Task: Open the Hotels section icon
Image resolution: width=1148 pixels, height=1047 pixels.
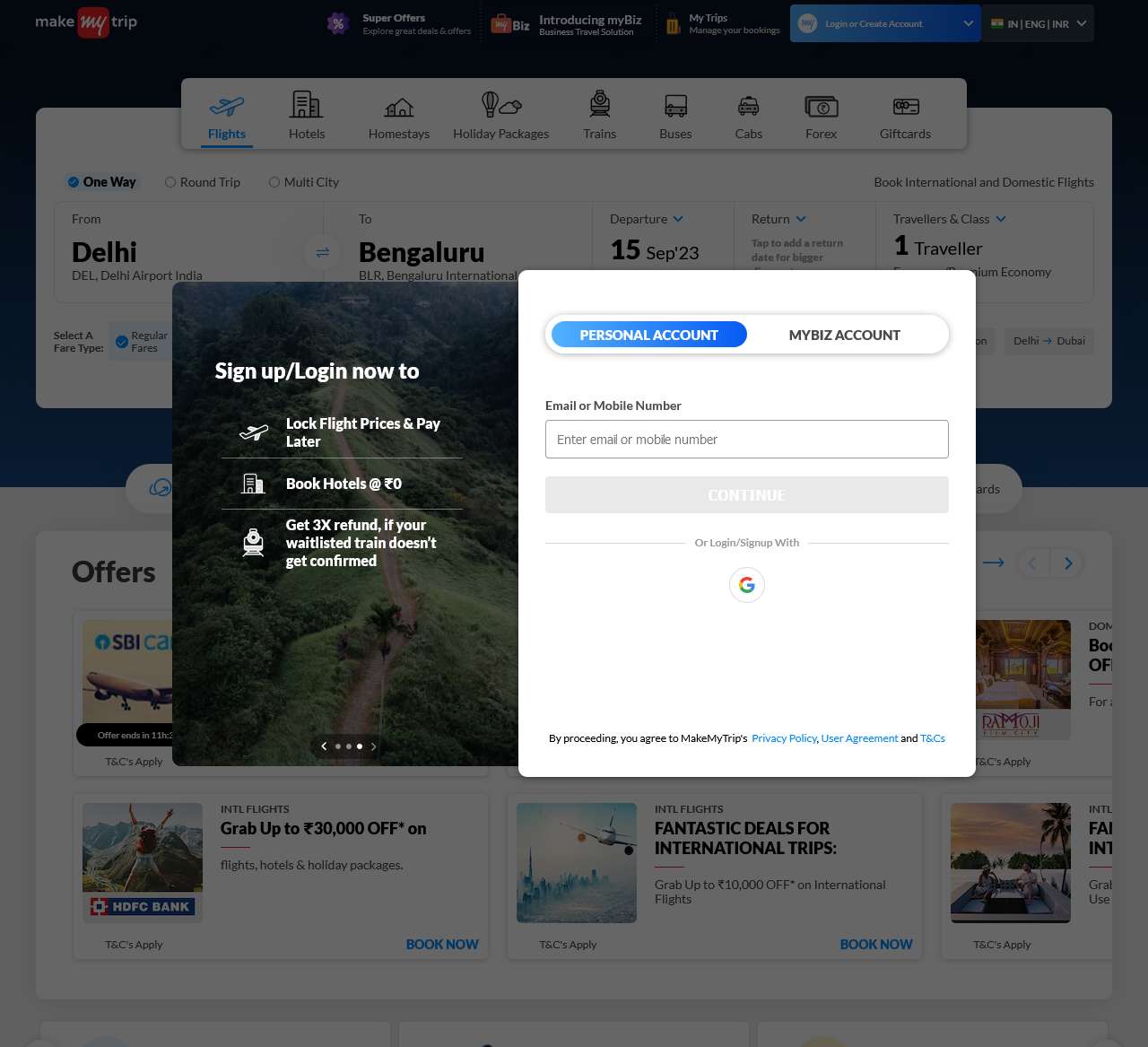Action: click(306, 106)
